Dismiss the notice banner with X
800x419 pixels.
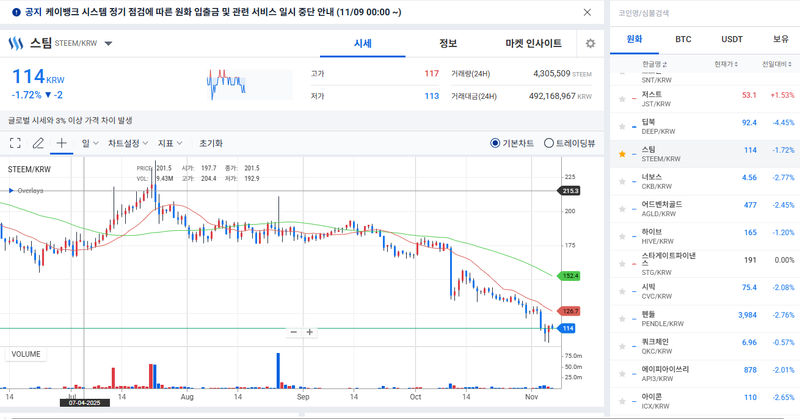(587, 12)
